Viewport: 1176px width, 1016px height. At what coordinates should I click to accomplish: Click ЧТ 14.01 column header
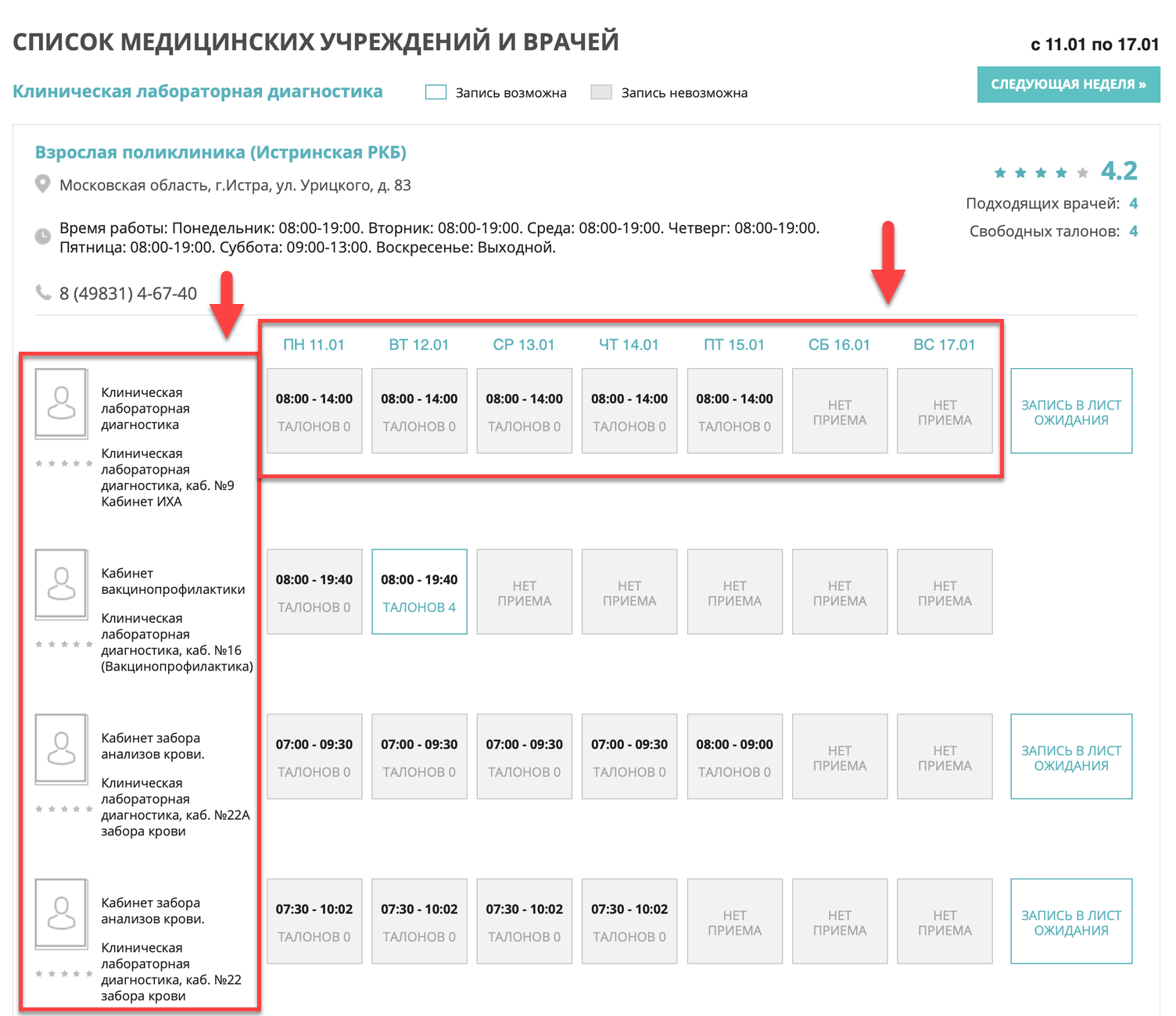[x=629, y=345]
